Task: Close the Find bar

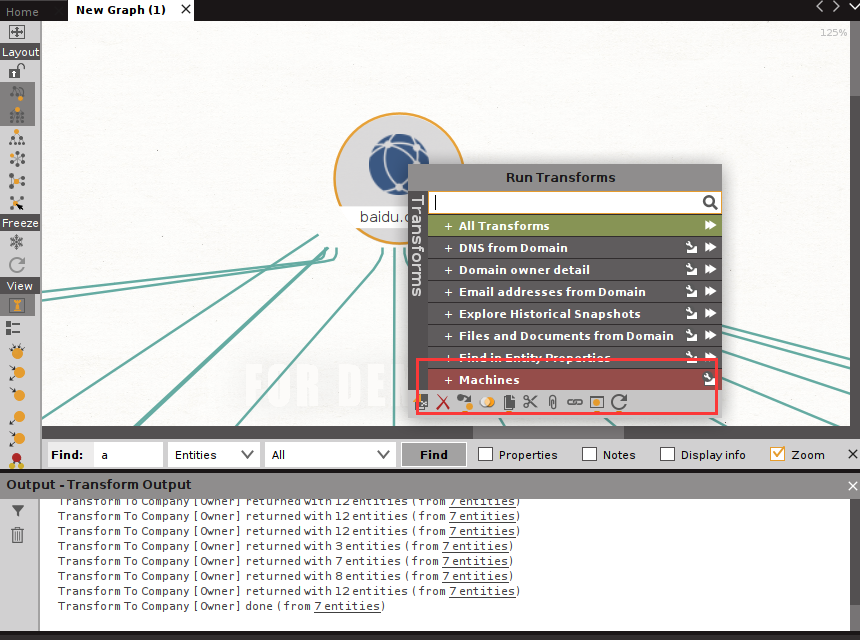Action: click(852, 454)
